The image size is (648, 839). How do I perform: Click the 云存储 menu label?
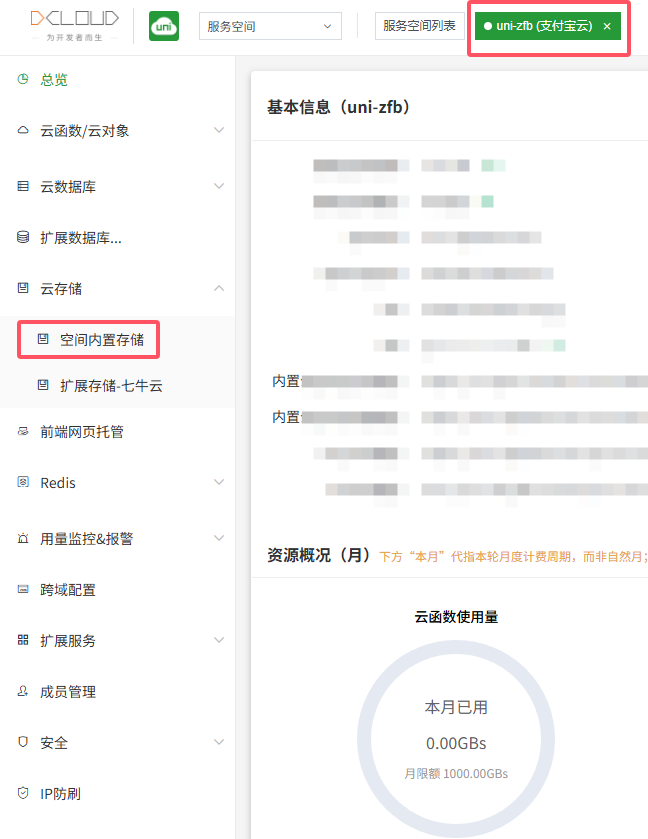tap(61, 289)
